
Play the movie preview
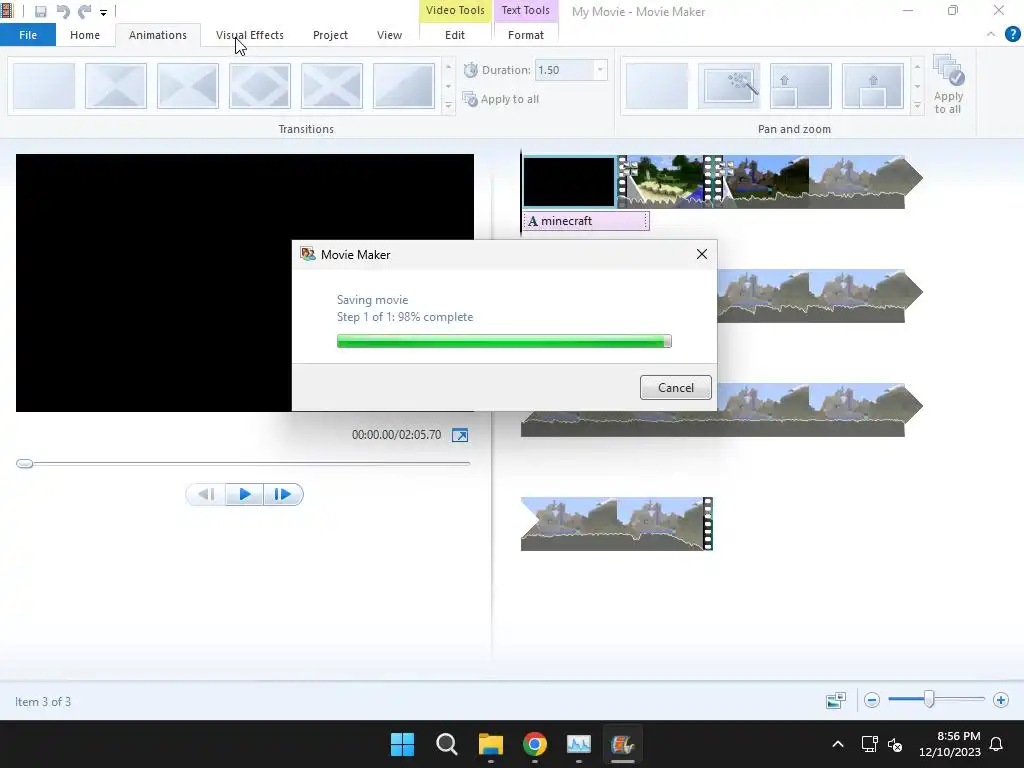pyautogui.click(x=244, y=494)
